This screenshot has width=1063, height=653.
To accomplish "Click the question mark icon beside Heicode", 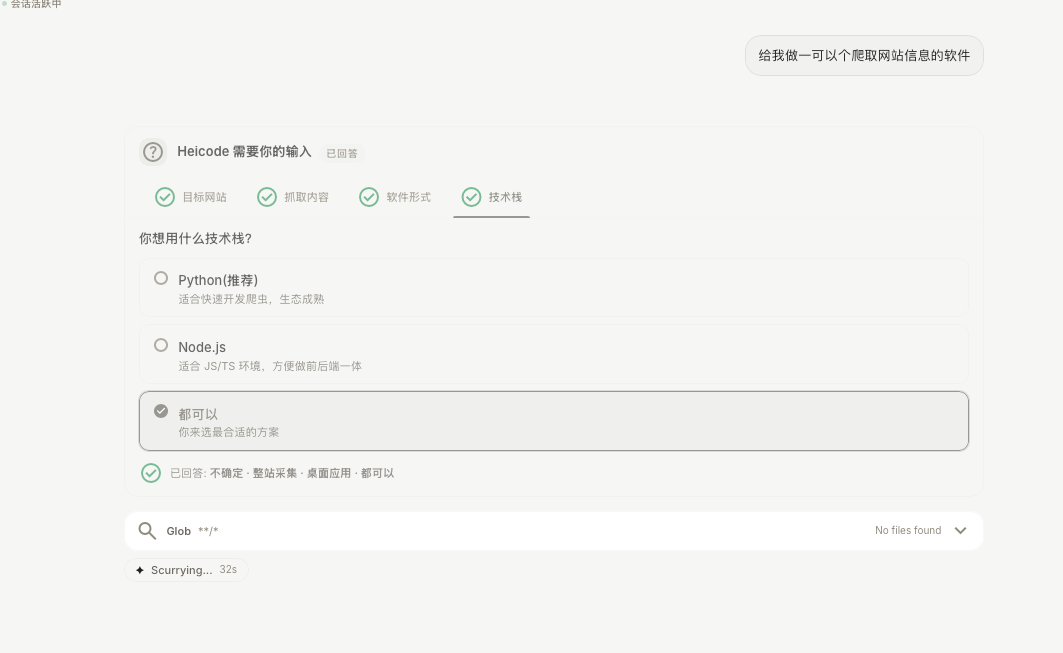I will pyautogui.click(x=153, y=152).
